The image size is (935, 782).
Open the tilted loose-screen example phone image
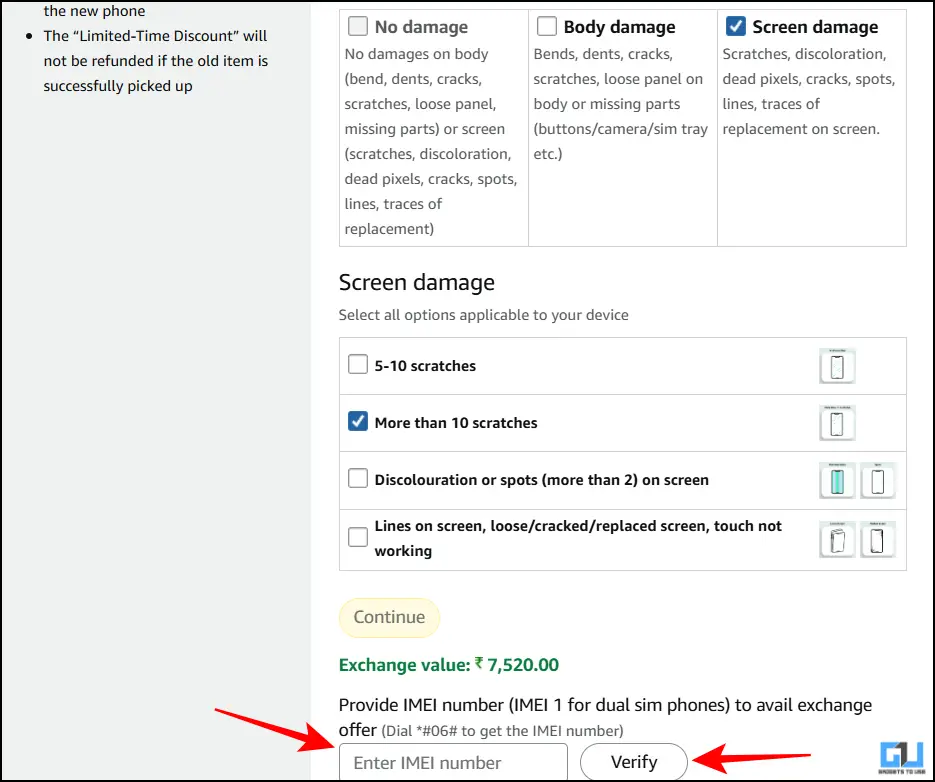point(837,539)
